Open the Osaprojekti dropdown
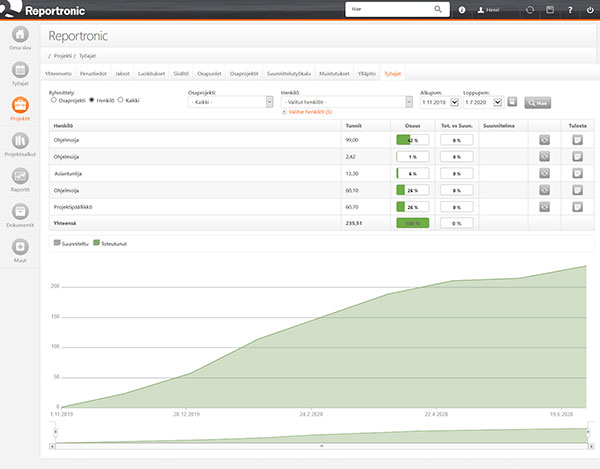The width and height of the screenshot is (600, 469). coord(229,101)
